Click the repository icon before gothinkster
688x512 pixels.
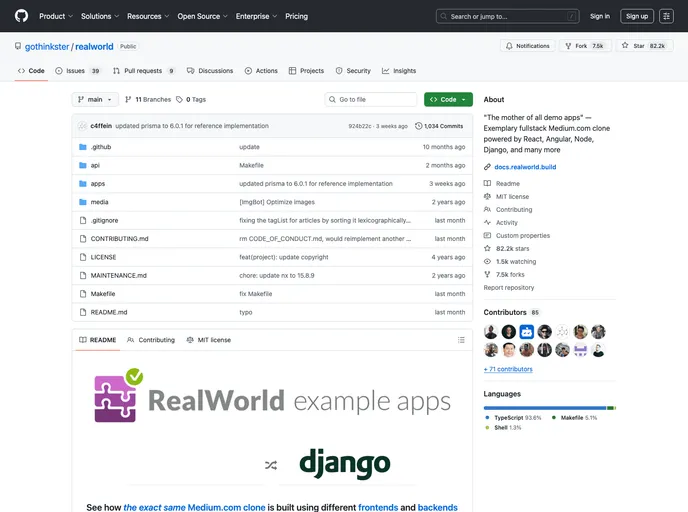[18, 46]
